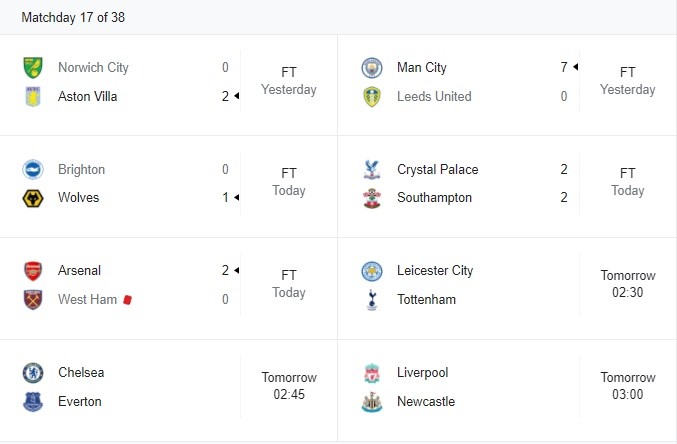This screenshot has height=444, width=677.
Task: Click the Norwich City club crest
Action: tap(33, 68)
